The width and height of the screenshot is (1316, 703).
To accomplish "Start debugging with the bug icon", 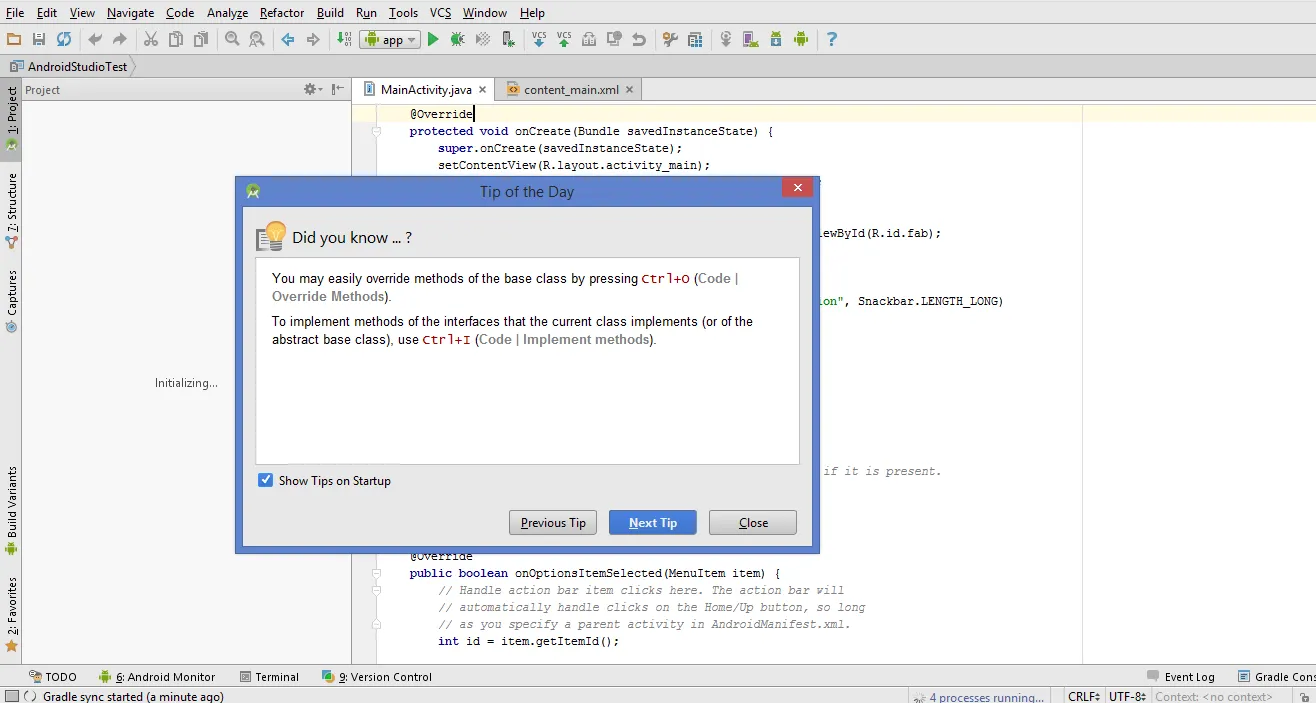I will [458, 39].
